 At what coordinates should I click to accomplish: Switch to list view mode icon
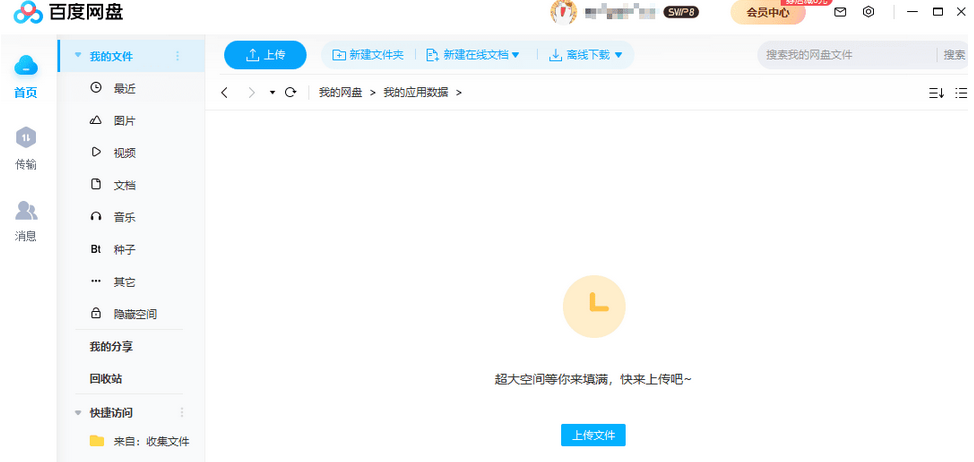(961, 93)
